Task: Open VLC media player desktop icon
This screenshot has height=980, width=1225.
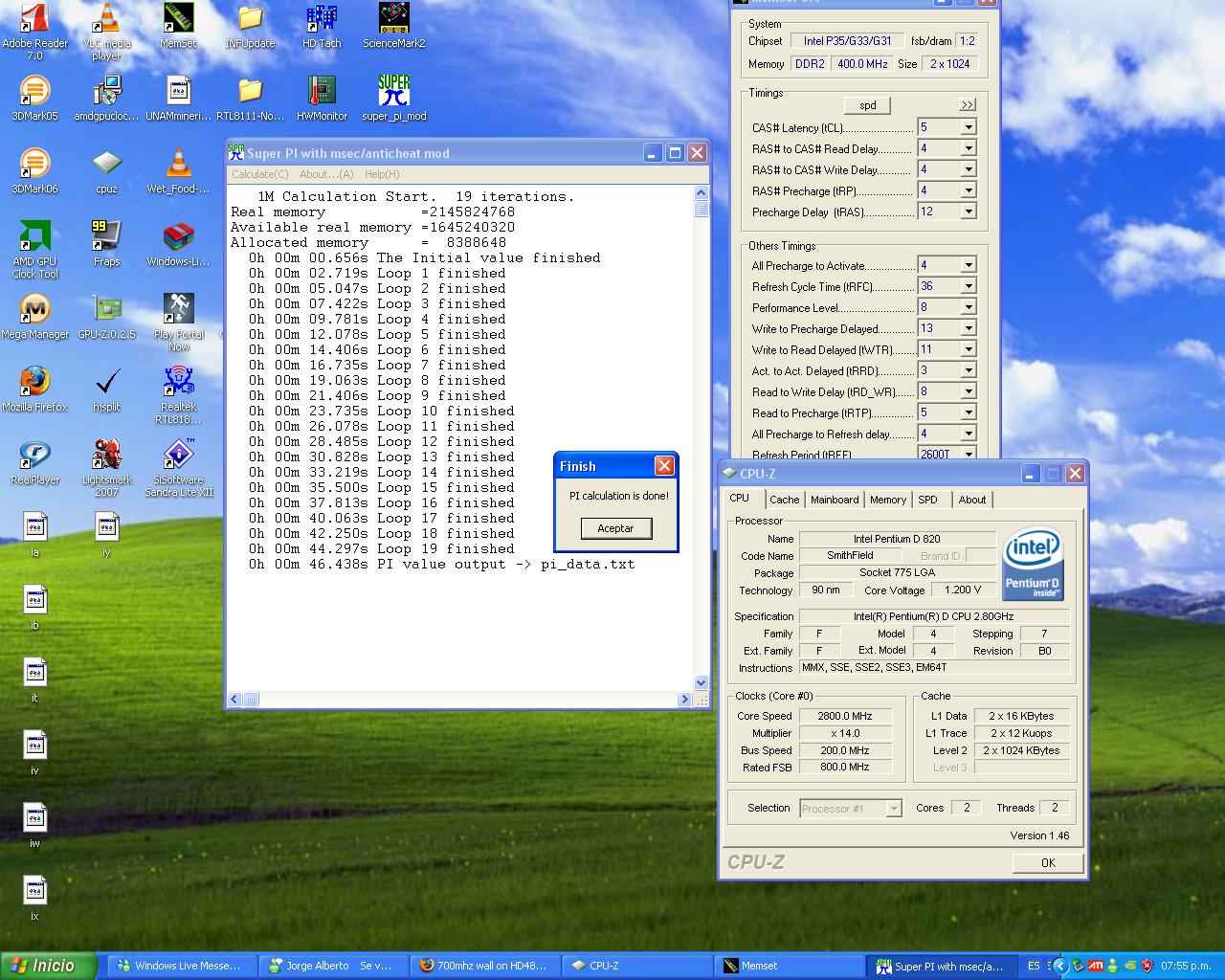Action: [107, 31]
